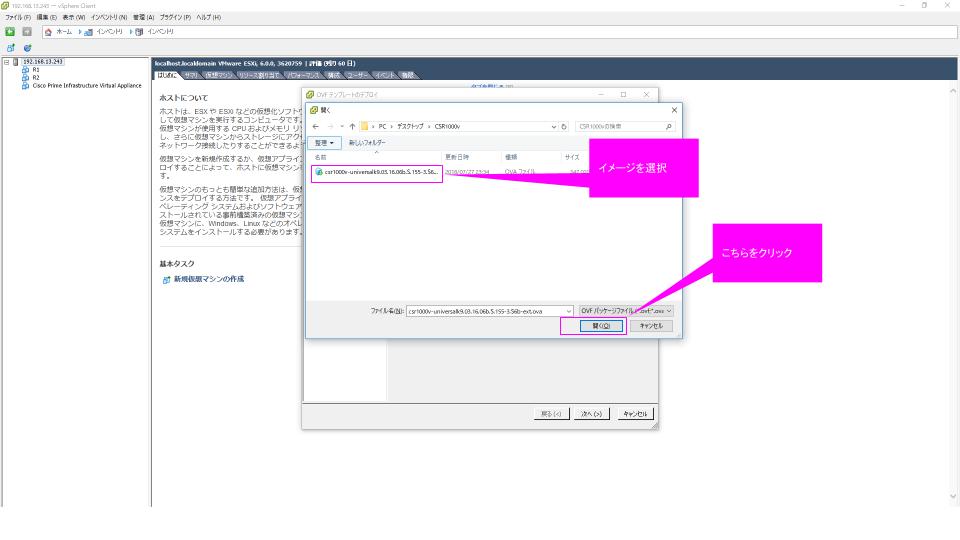Click the chevron after デスクトップ in path
Image resolution: width=960 pixels, height=540 pixels.
pyautogui.click(x=429, y=127)
